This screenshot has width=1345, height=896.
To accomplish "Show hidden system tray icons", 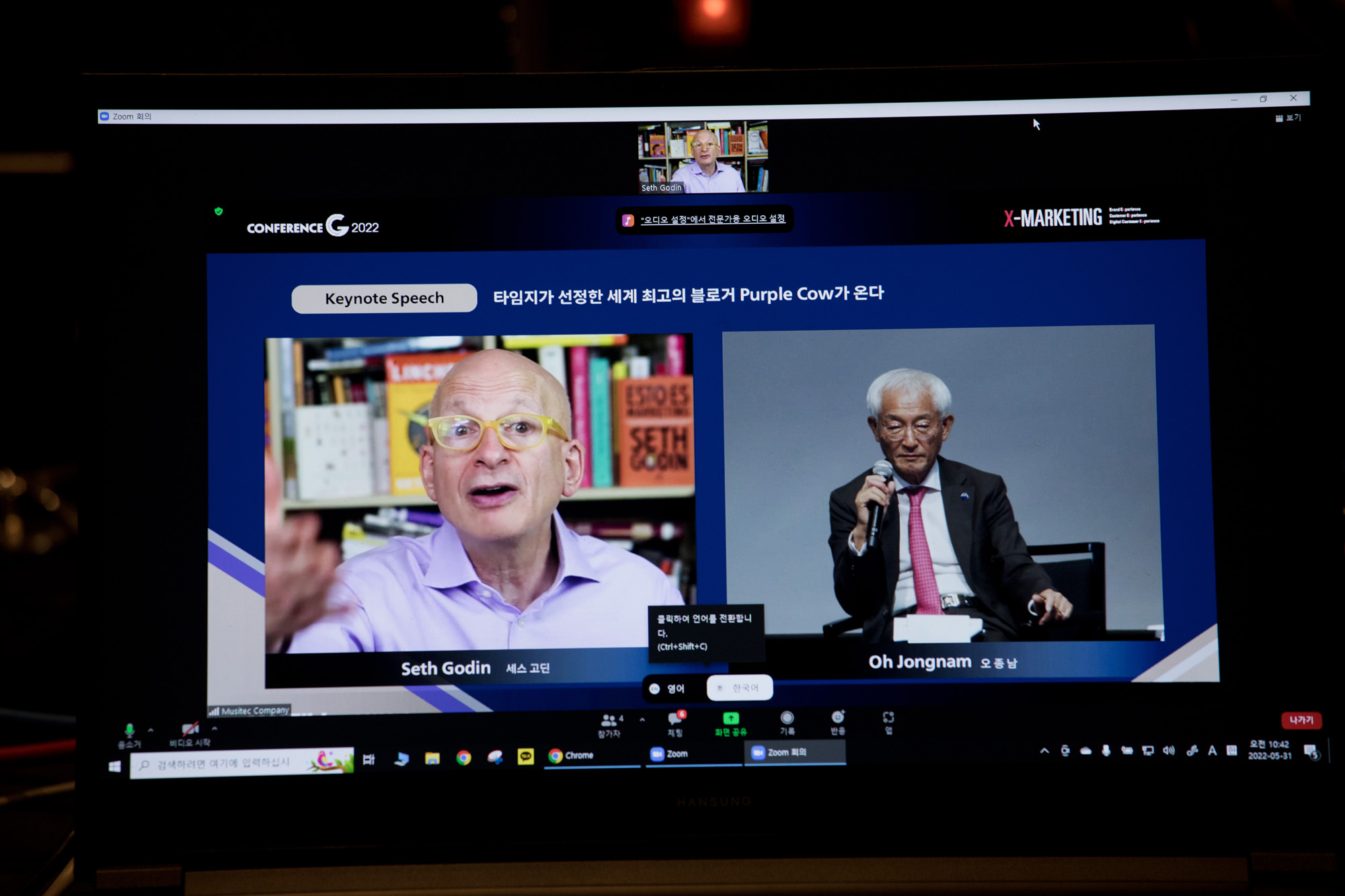I will [1044, 751].
